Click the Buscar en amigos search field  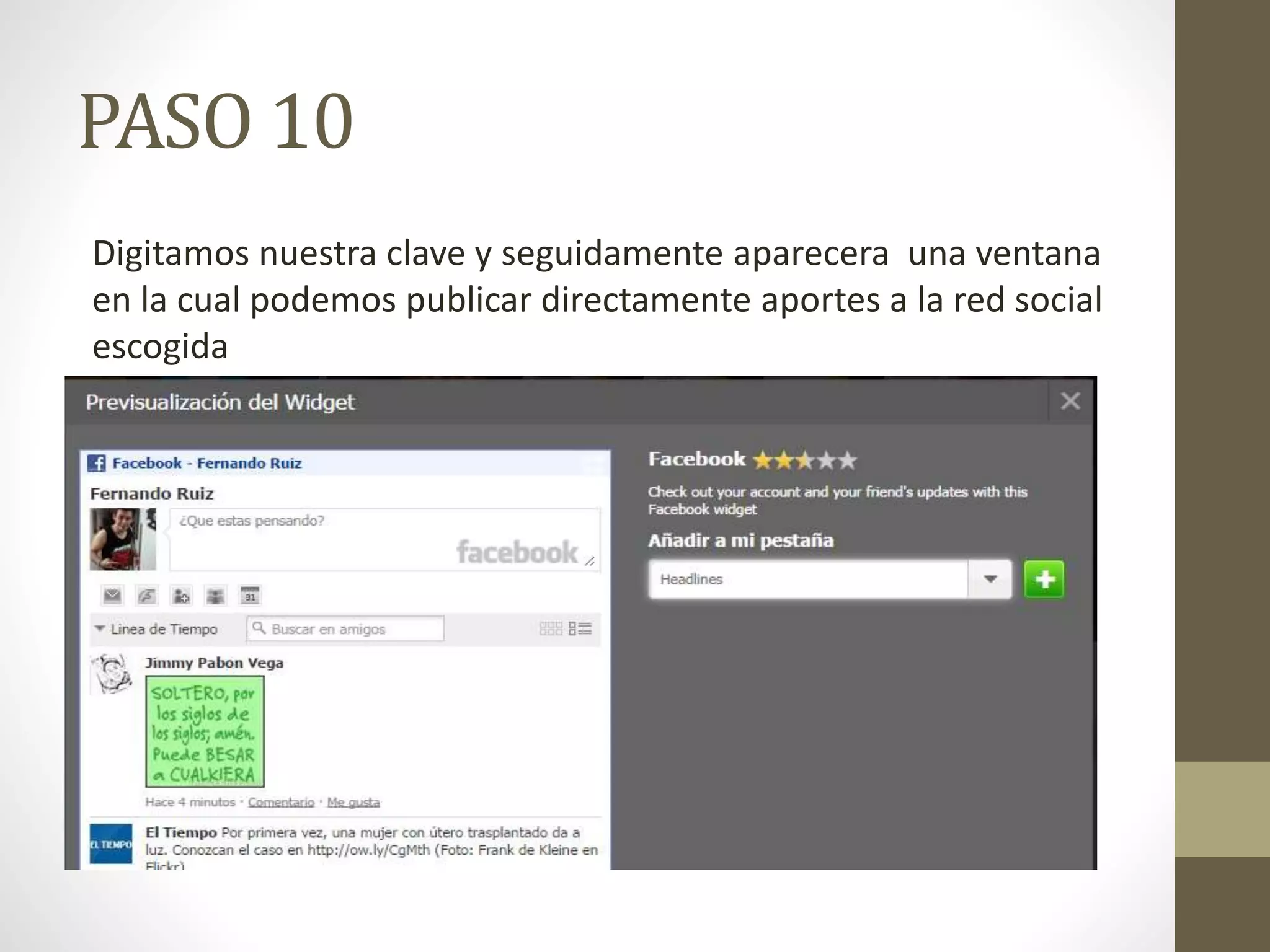pos(345,628)
